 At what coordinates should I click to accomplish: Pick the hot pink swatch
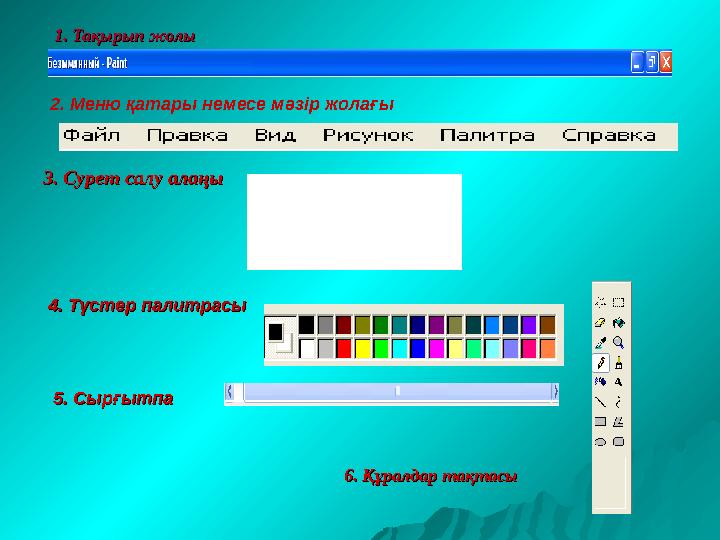tap(529, 349)
